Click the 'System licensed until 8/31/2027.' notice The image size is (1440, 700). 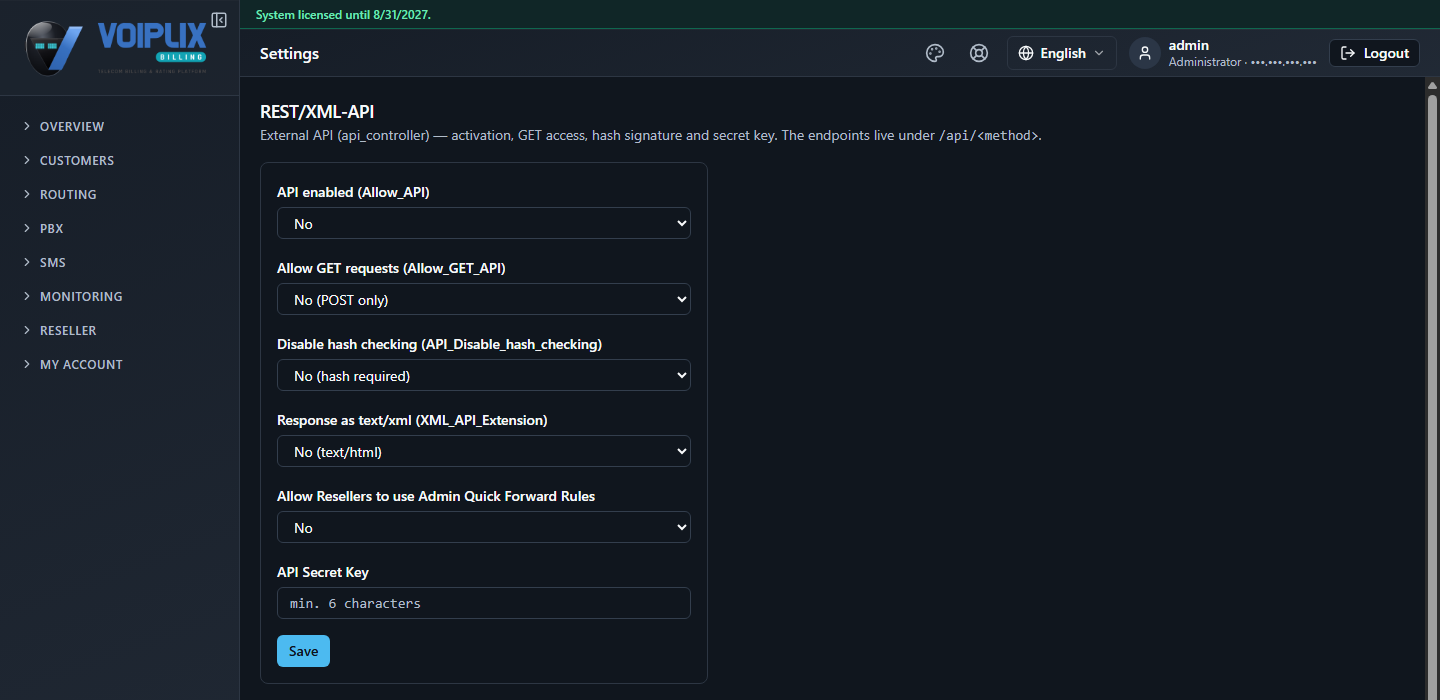click(x=343, y=15)
